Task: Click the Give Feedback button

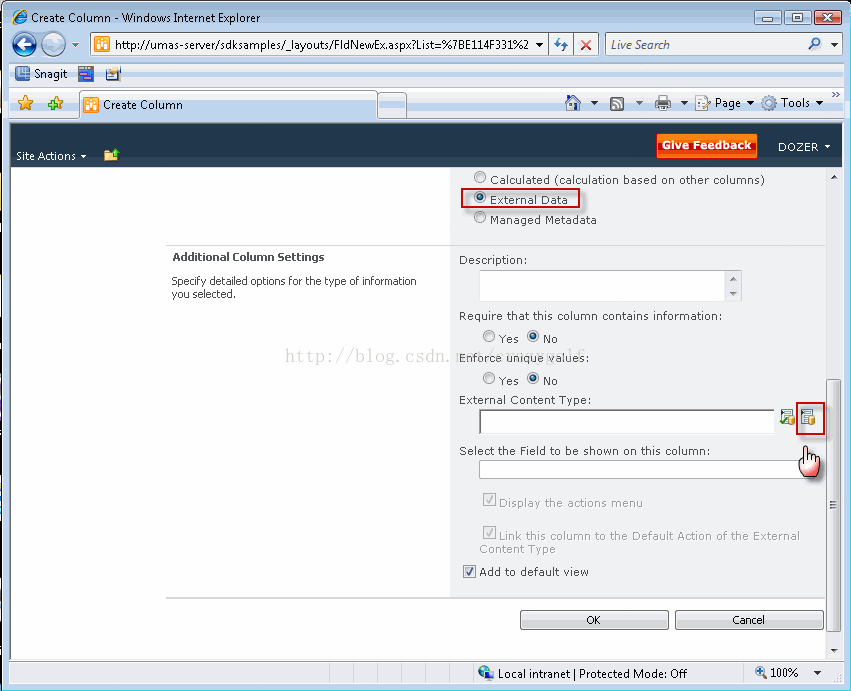Action: tap(706, 145)
